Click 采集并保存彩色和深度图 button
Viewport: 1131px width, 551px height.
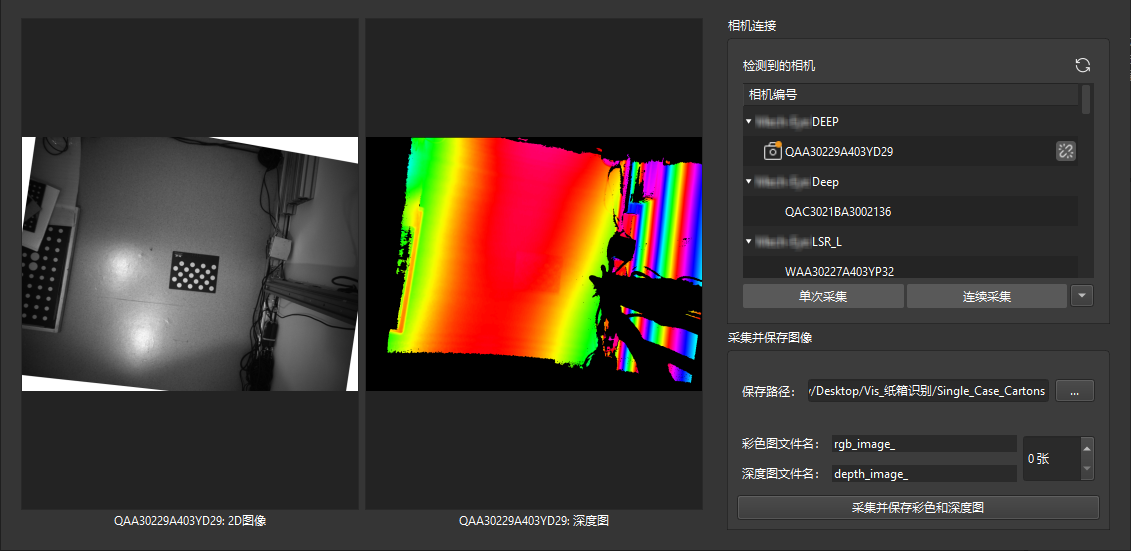coord(918,508)
